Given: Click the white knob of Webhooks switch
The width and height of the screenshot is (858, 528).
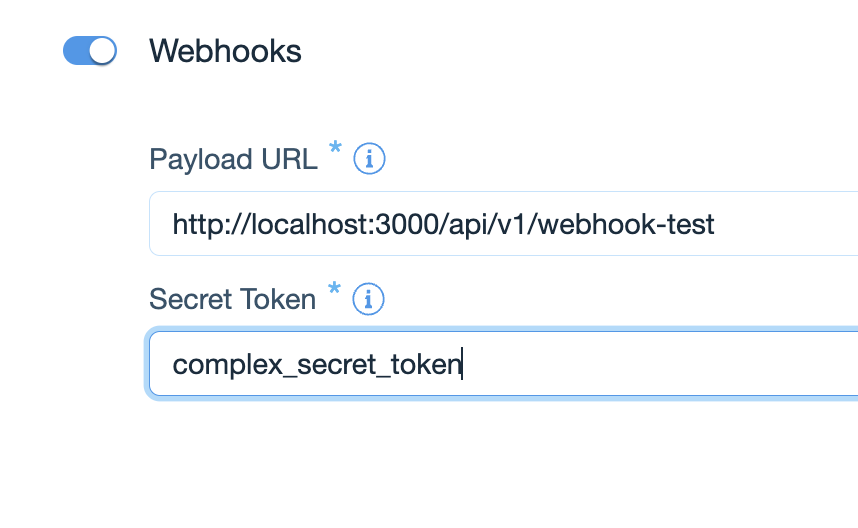Looking at the screenshot, I should 103,50.
